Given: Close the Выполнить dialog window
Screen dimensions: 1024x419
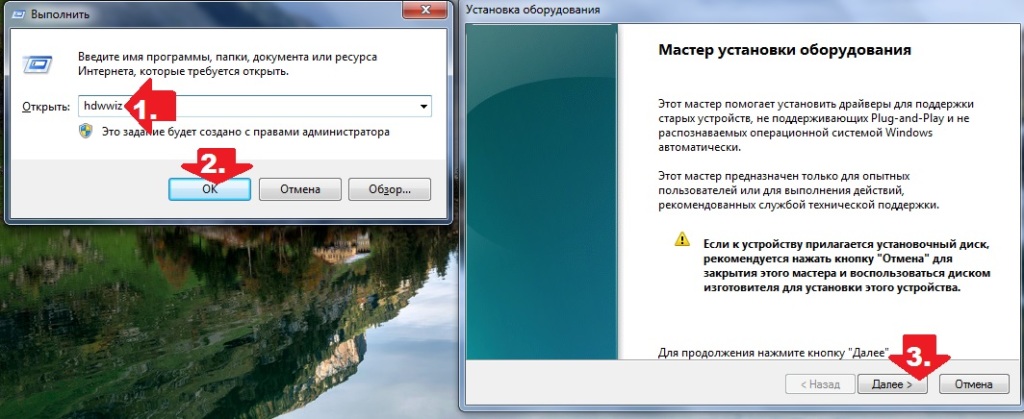Looking at the screenshot, I should click(426, 11).
